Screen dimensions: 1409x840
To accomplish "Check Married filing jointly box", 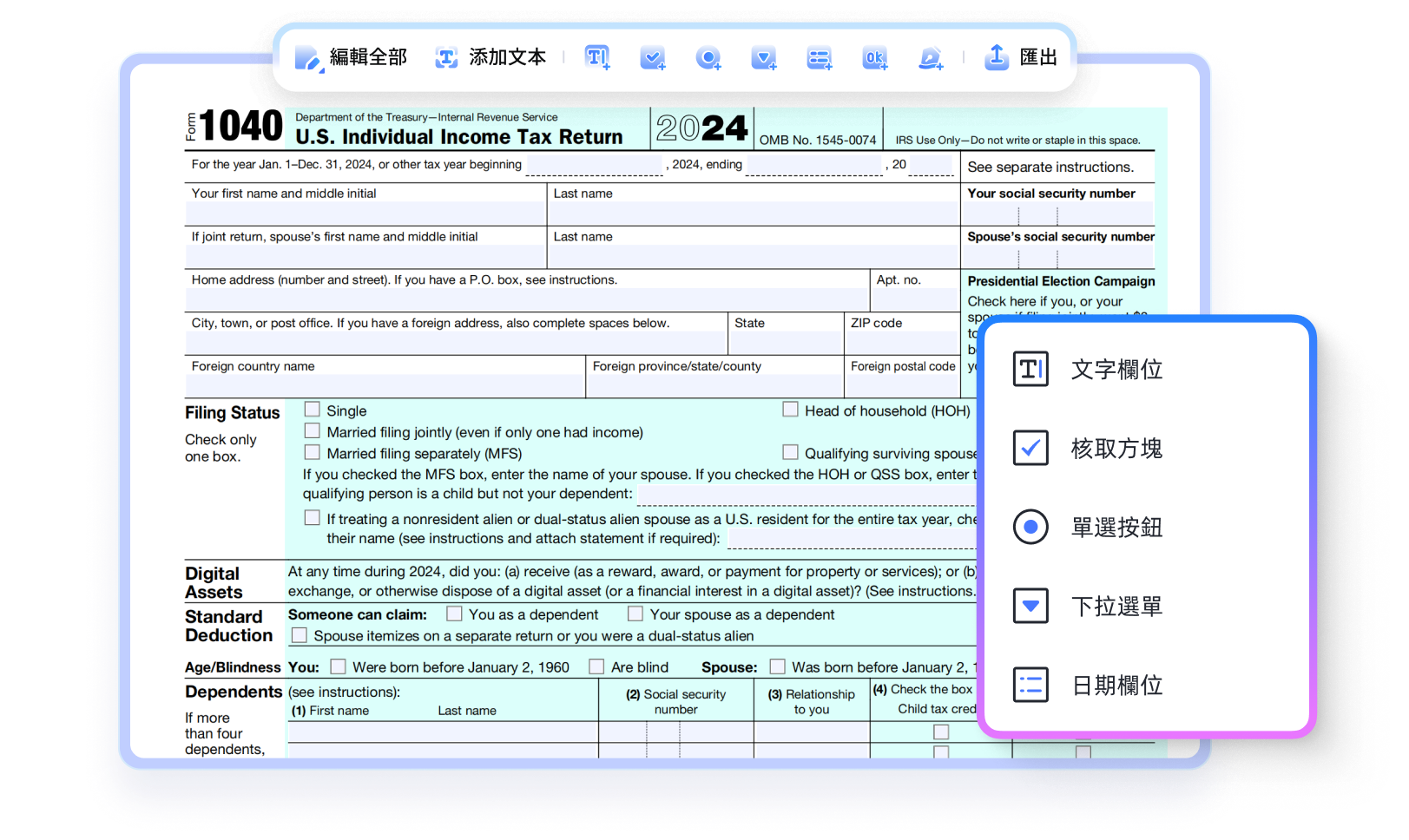I will coord(313,430).
